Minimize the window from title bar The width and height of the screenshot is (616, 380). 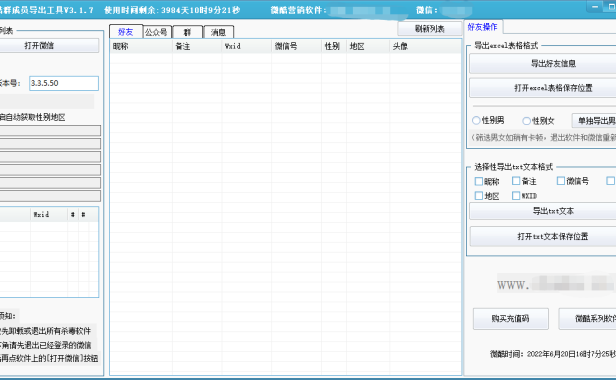point(595,7)
